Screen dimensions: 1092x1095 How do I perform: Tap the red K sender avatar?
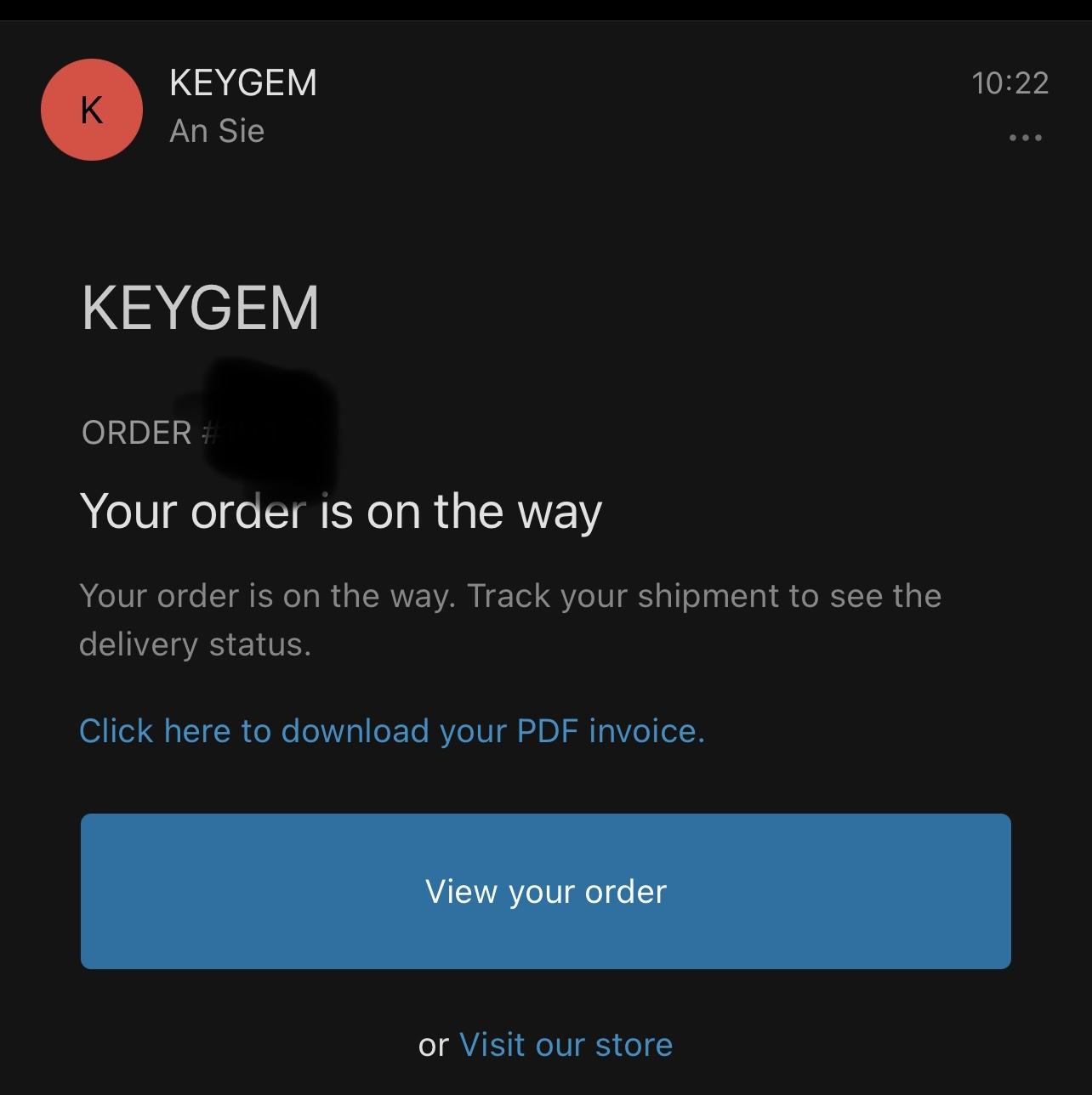pos(92,110)
